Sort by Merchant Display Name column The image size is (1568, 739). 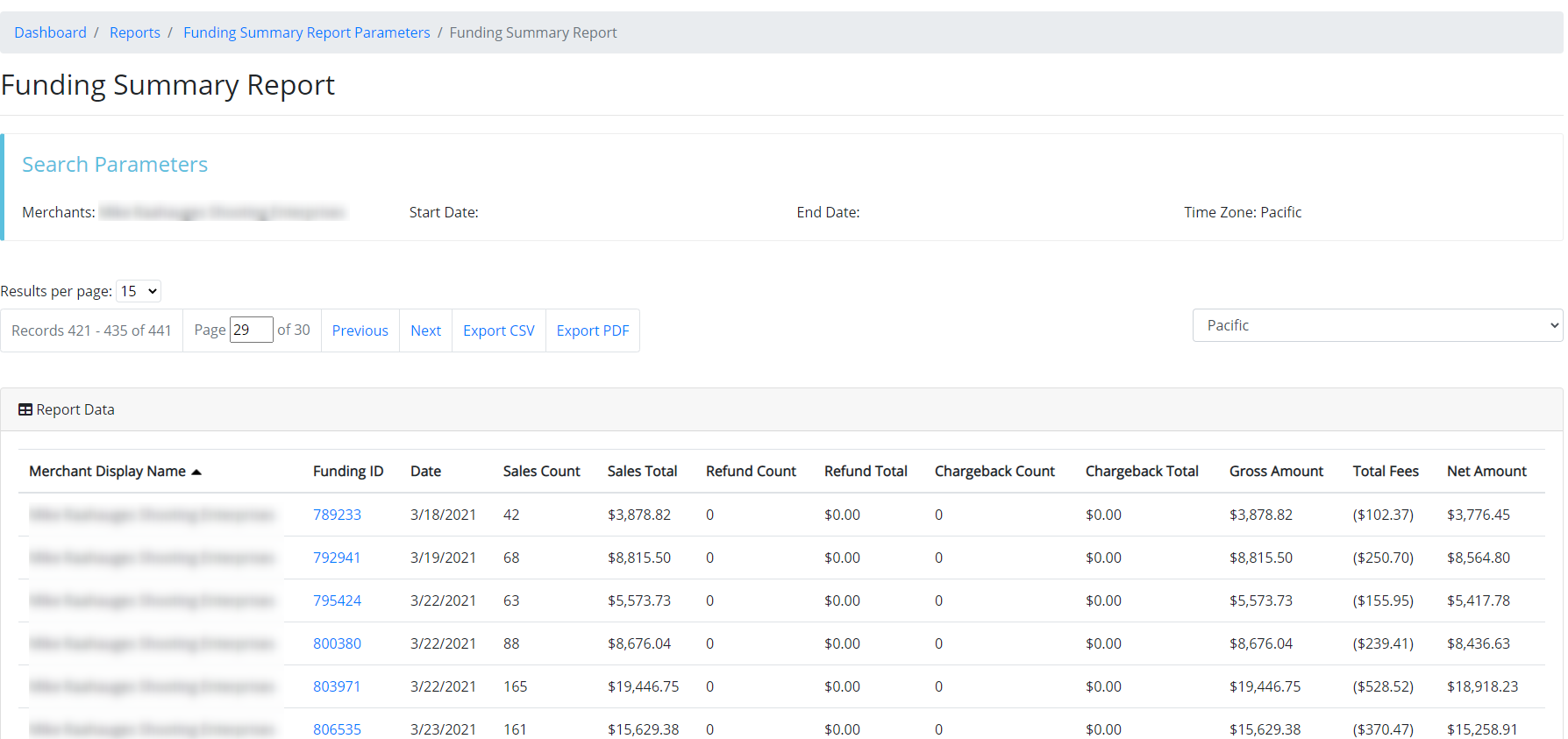(107, 471)
